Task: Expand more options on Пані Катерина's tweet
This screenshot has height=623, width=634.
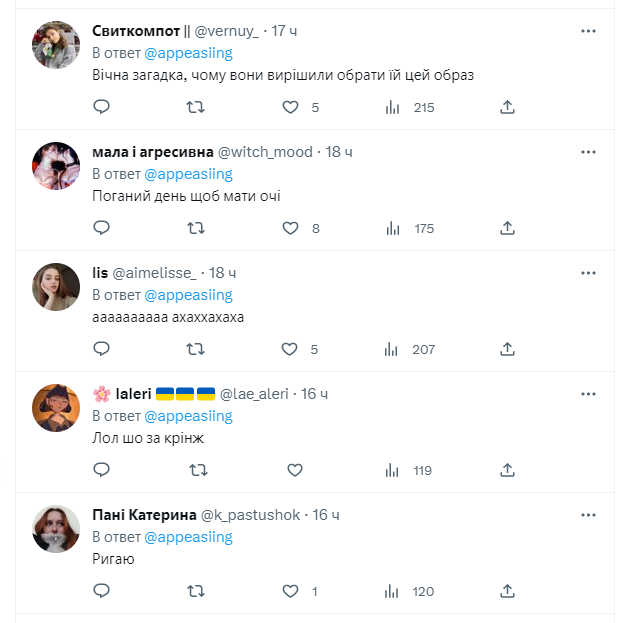Action: point(589,515)
